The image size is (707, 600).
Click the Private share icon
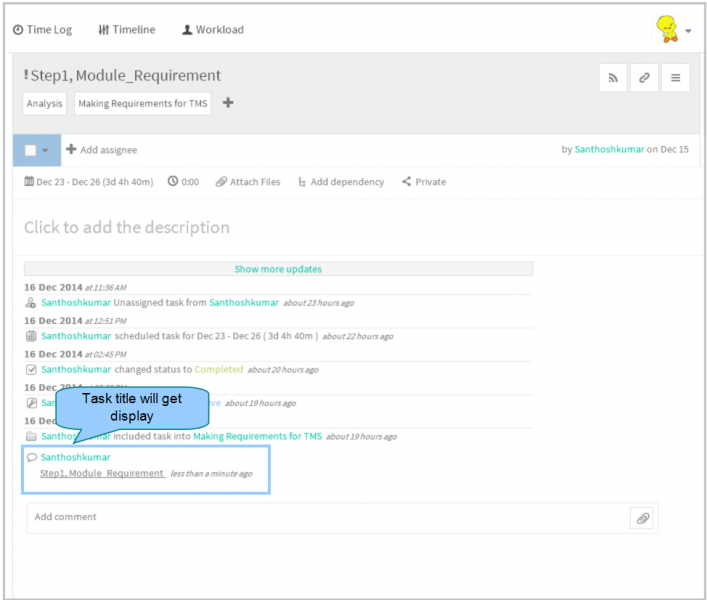point(406,181)
